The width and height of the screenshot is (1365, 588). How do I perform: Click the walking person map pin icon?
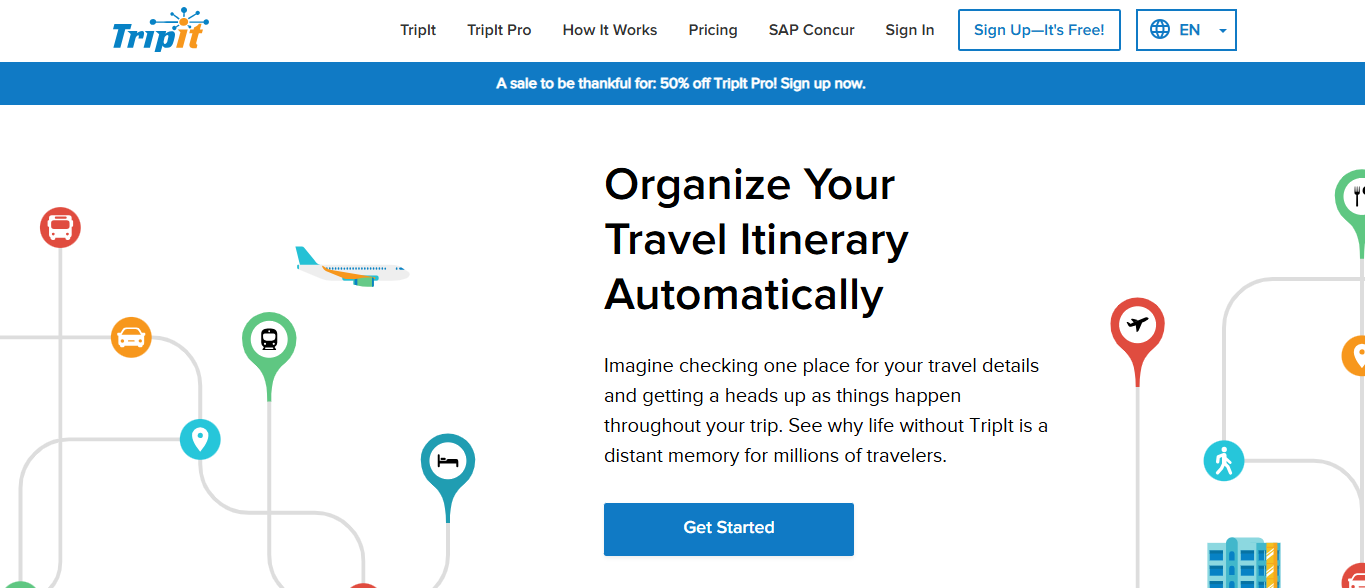click(1224, 460)
